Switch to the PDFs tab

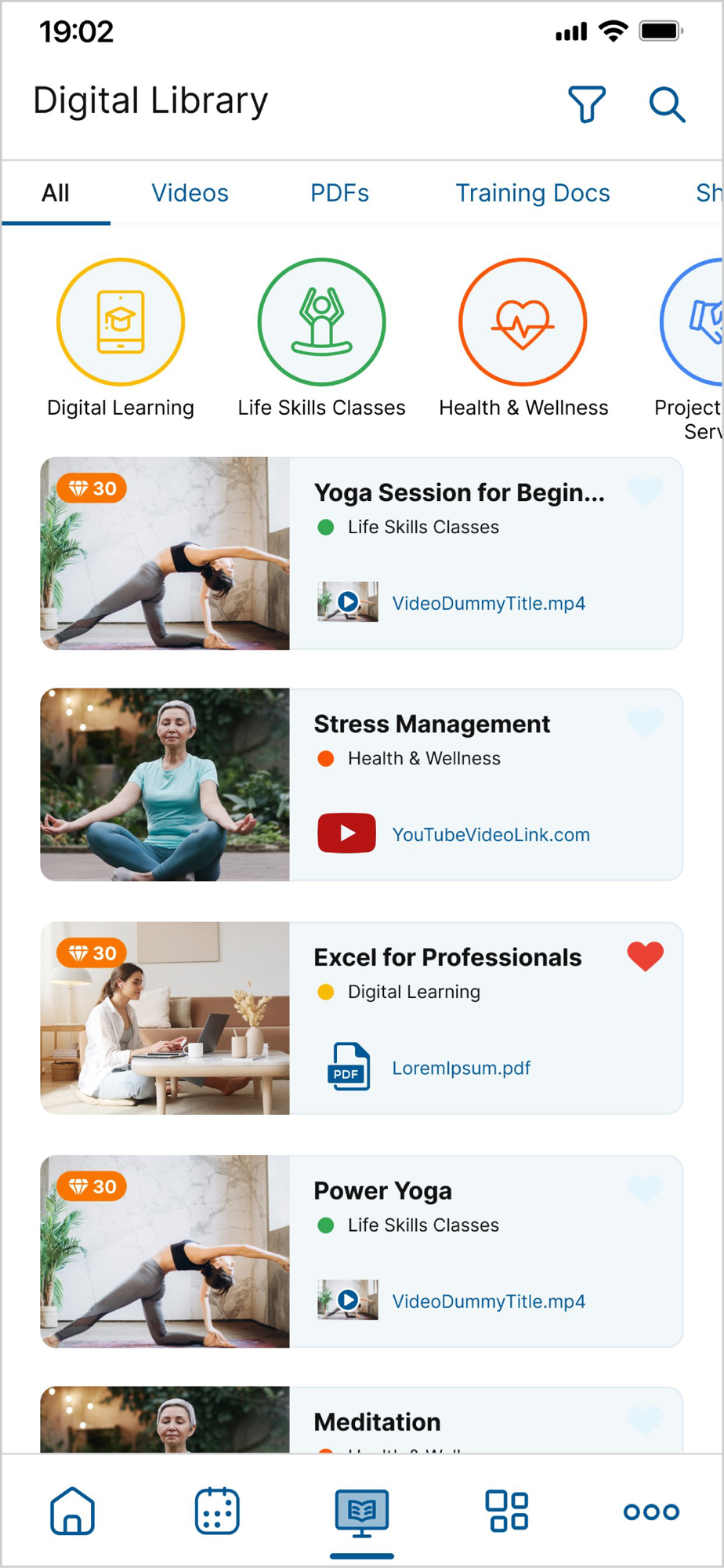339,193
